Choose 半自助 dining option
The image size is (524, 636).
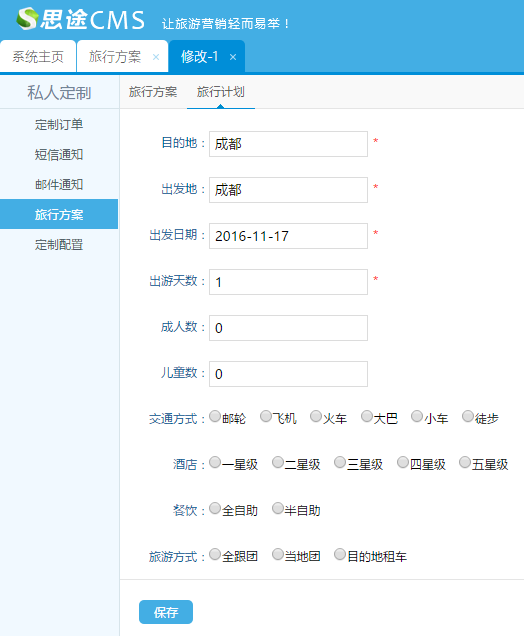(x=278, y=508)
